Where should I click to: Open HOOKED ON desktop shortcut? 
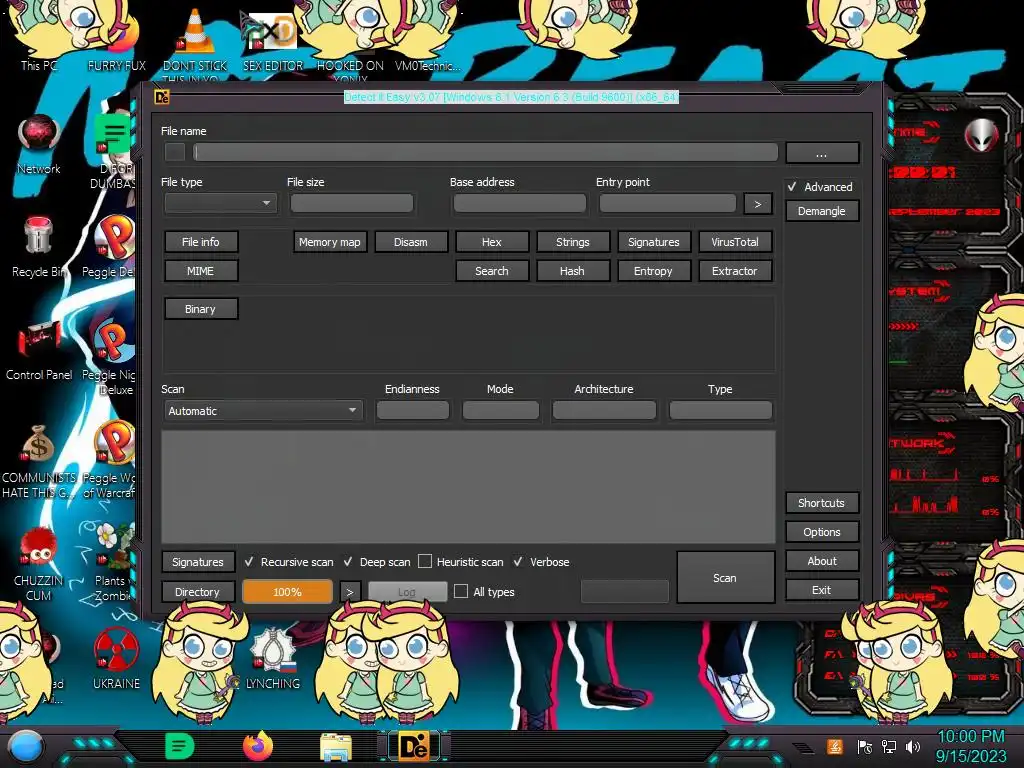tap(351, 40)
